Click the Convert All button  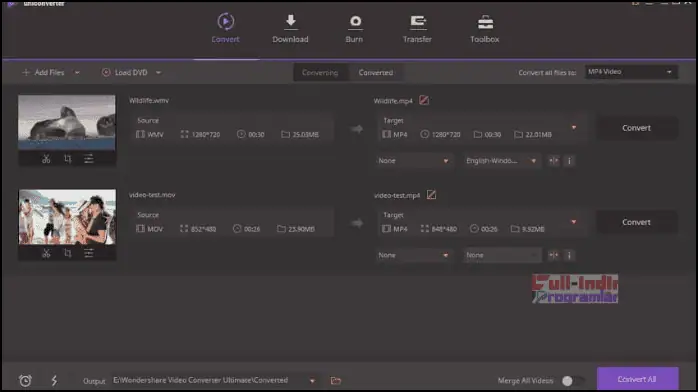pos(637,379)
